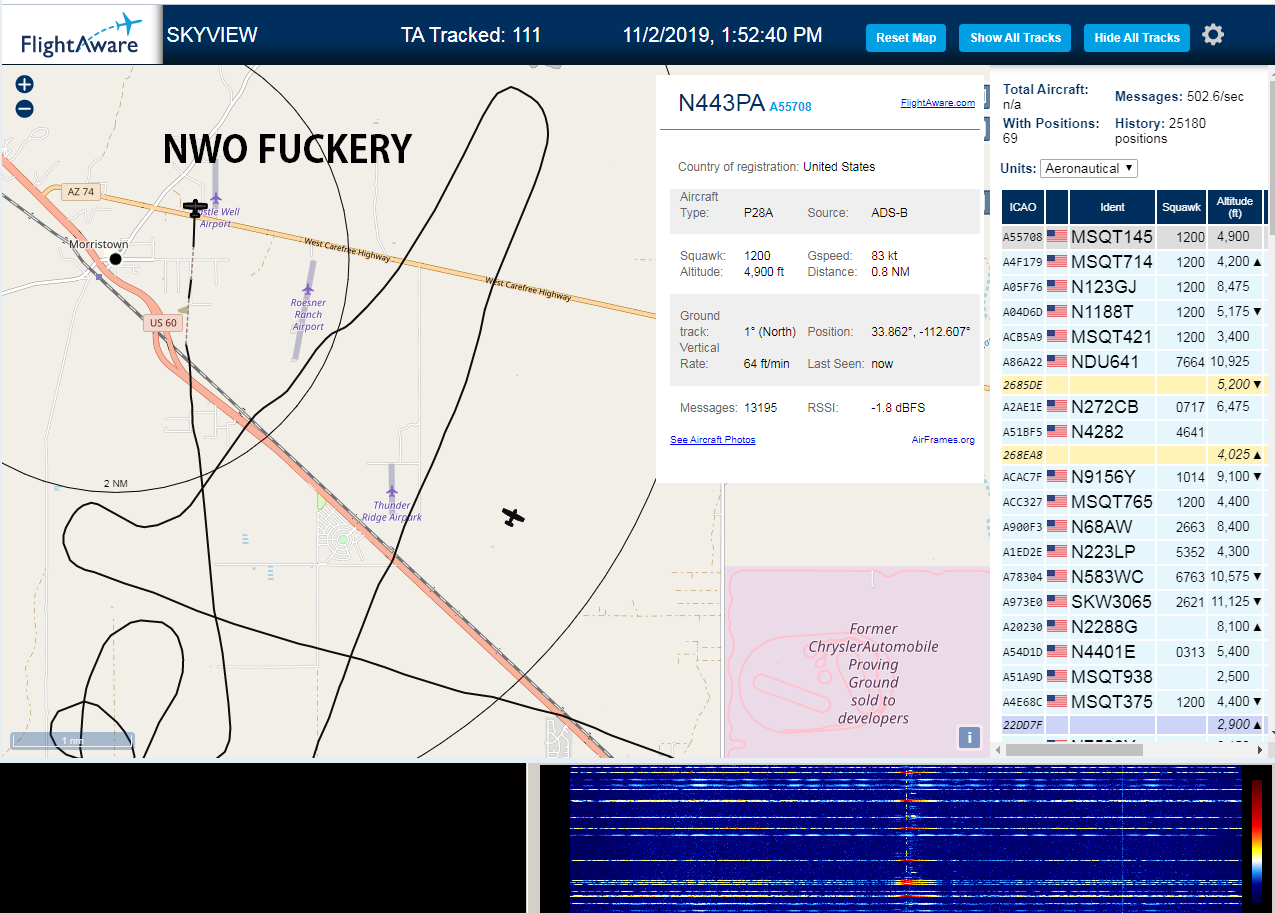Click the US flag in NDU641 row
1275x913 pixels.
[x=1057, y=362]
